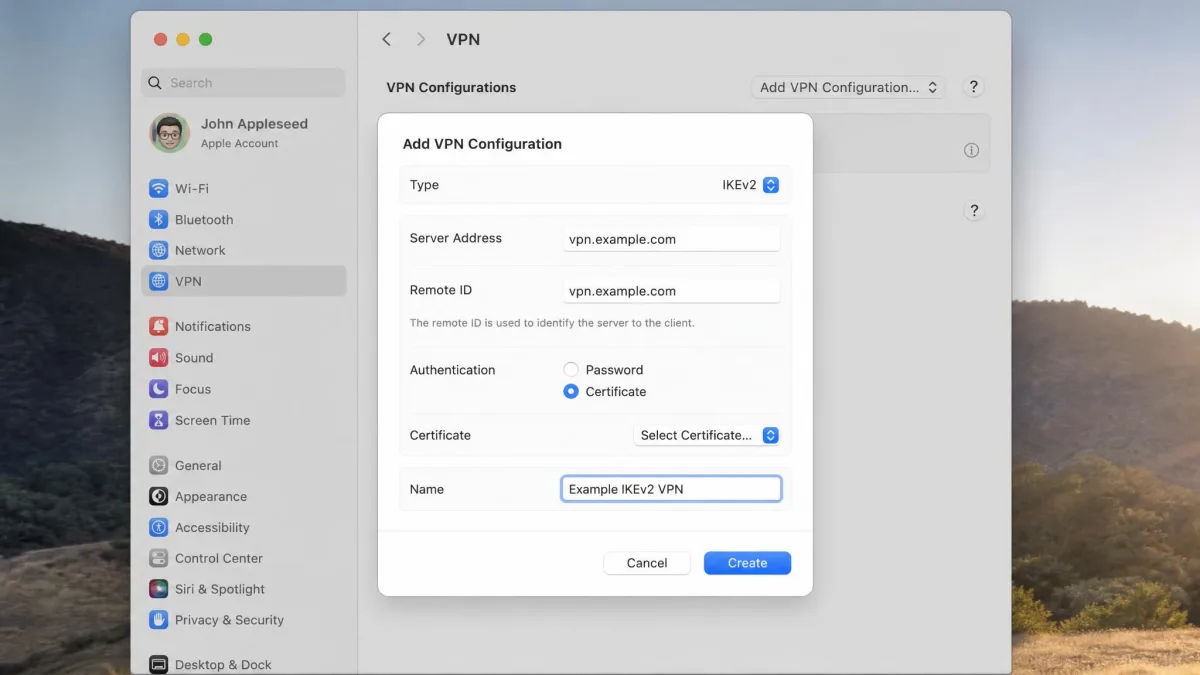Image resolution: width=1200 pixels, height=675 pixels.
Task: Click the Accessibility icon in sidebar
Action: coord(158,527)
